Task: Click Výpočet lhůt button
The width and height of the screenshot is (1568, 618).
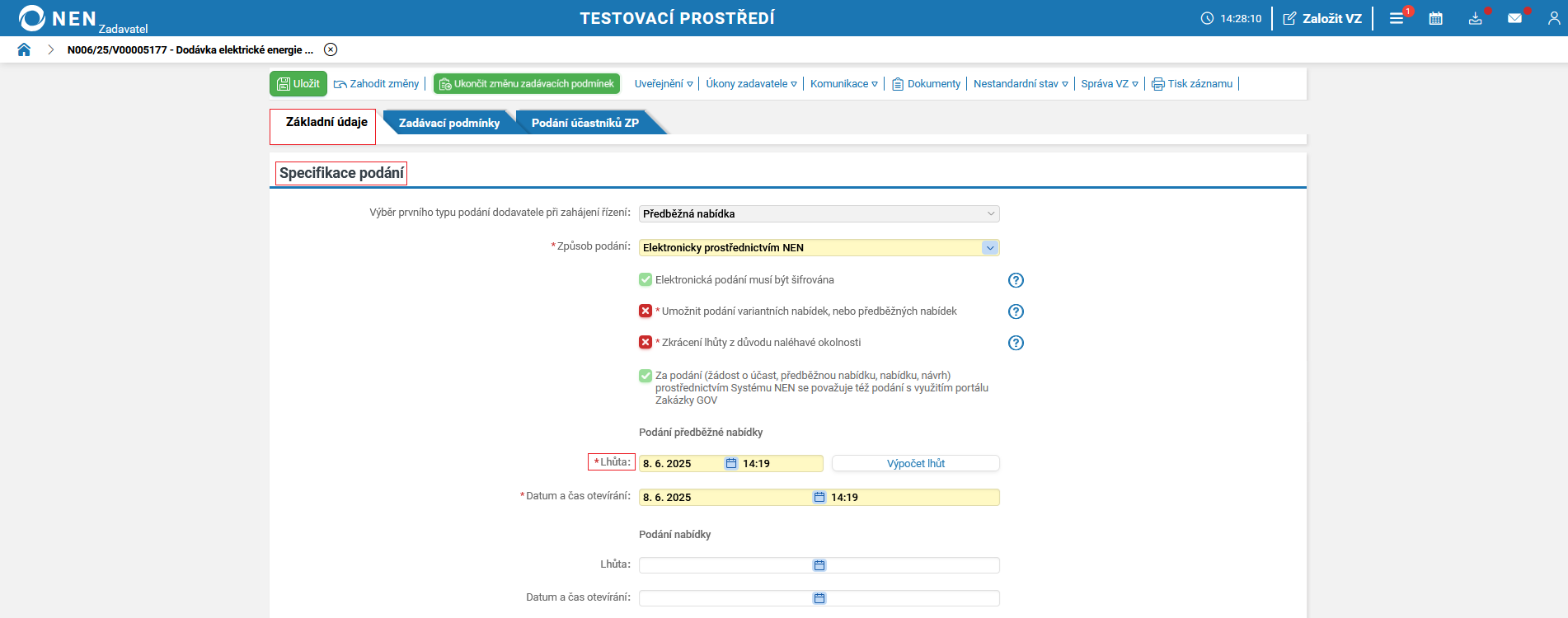Action: (x=916, y=463)
